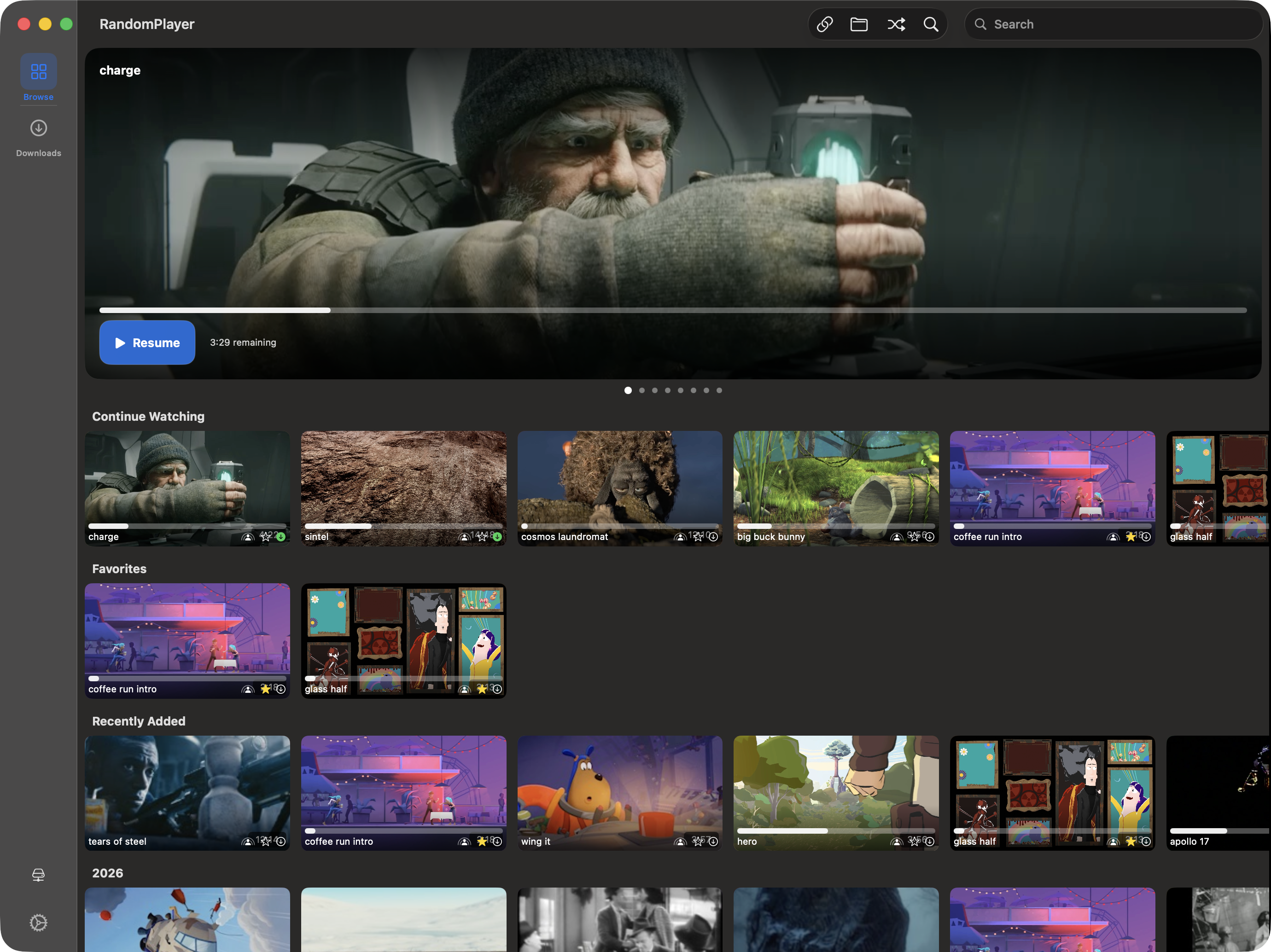Jump to the last banner carousel dot
Screen dimensions: 1271x952
tap(719, 390)
